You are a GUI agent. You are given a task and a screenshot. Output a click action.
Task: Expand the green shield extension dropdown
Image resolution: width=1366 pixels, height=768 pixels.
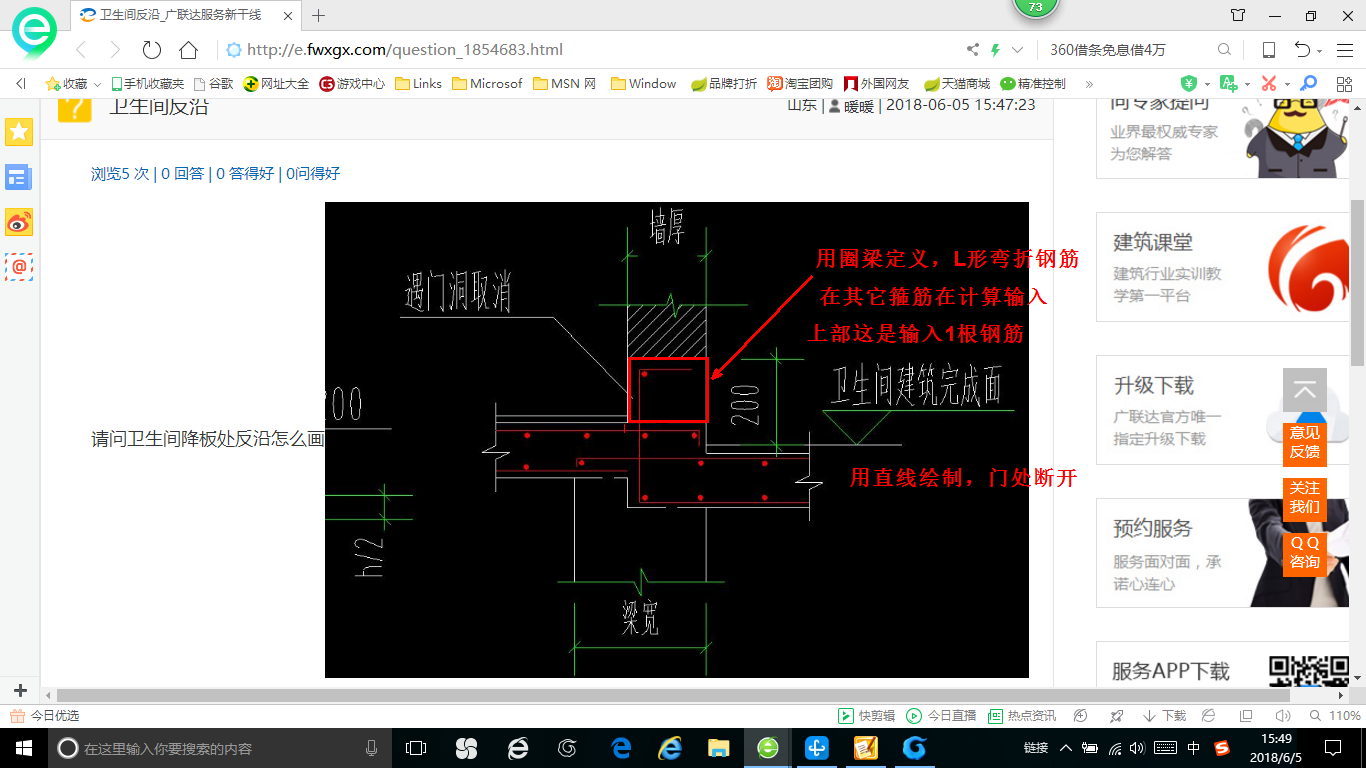pos(1207,85)
